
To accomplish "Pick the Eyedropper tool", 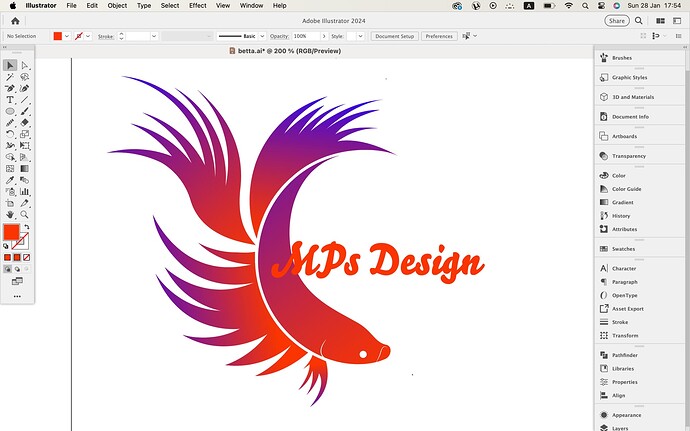I will point(10,180).
